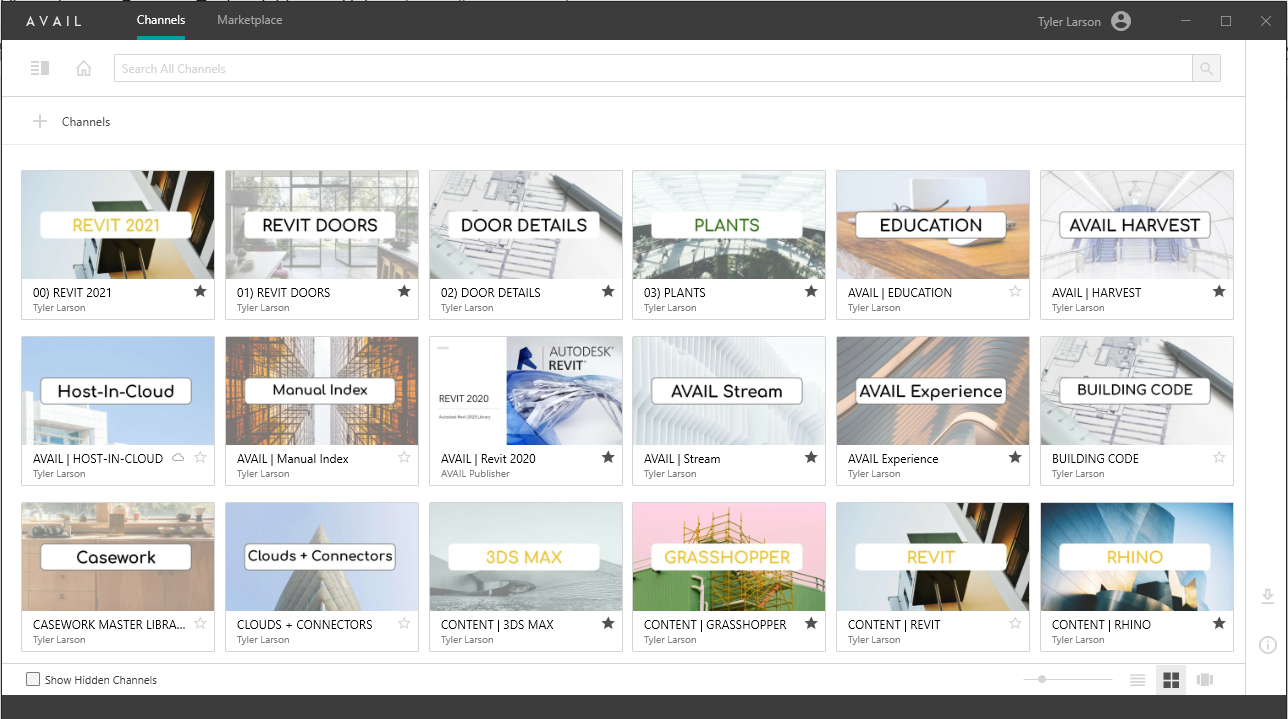This screenshot has width=1288, height=719.
Task: Open the AVAIL Experience thumbnail image
Action: point(933,391)
